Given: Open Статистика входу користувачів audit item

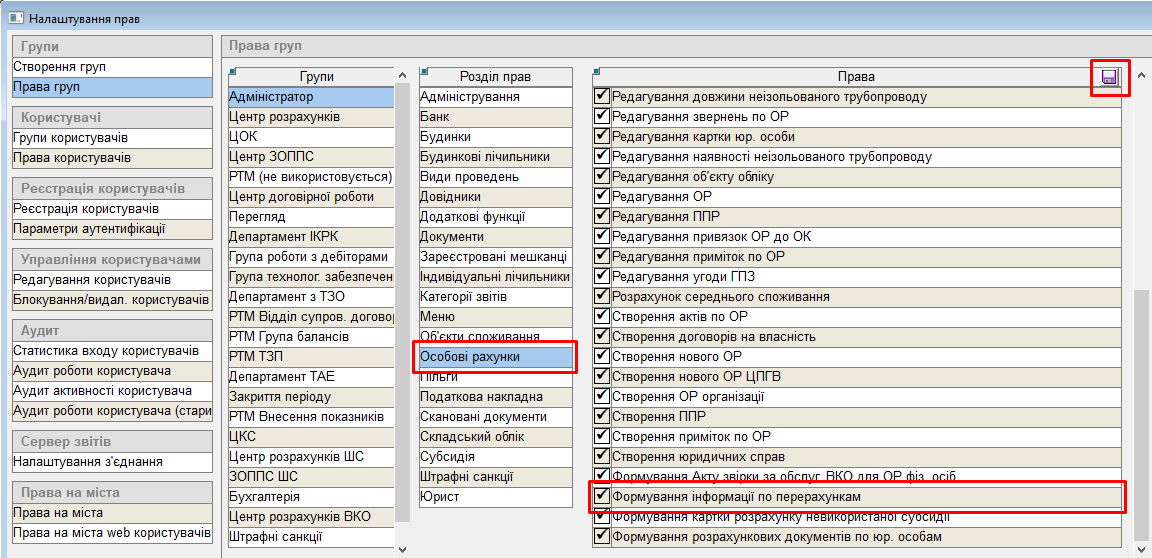Looking at the screenshot, I should pyautogui.click(x=111, y=351).
